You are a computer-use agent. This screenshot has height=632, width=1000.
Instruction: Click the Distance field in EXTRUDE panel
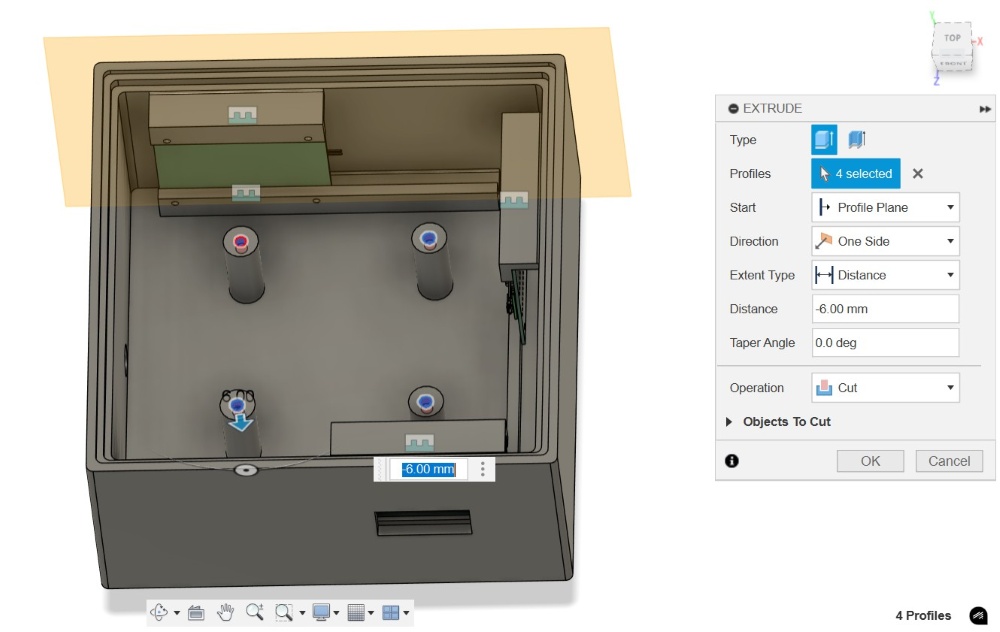[x=885, y=309]
